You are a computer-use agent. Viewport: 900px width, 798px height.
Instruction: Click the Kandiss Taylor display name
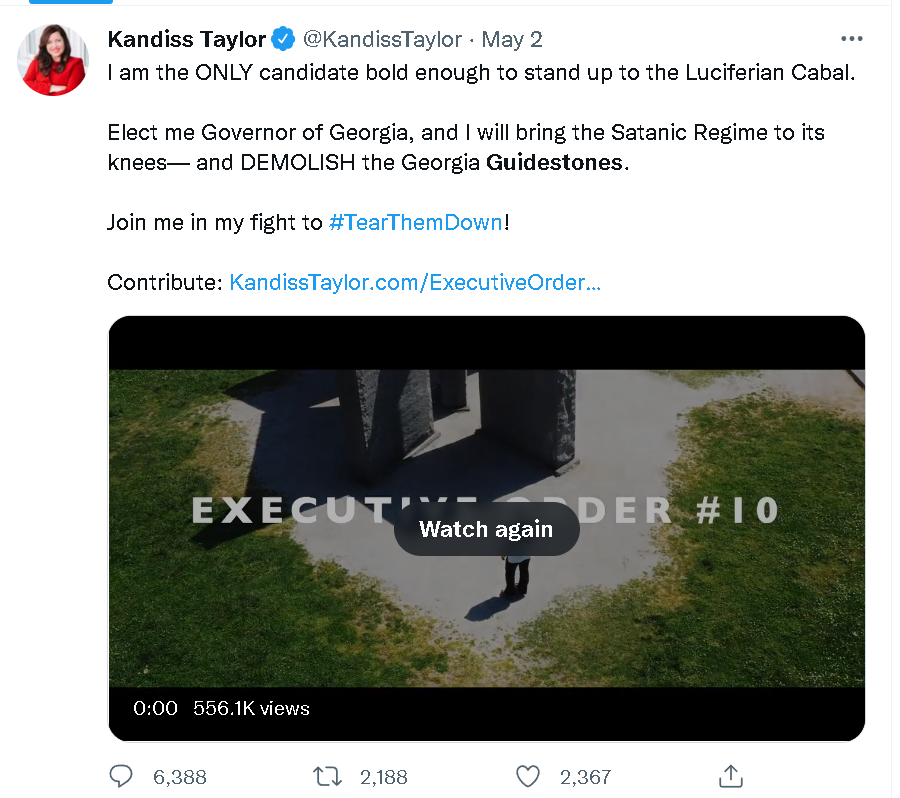[x=186, y=40]
